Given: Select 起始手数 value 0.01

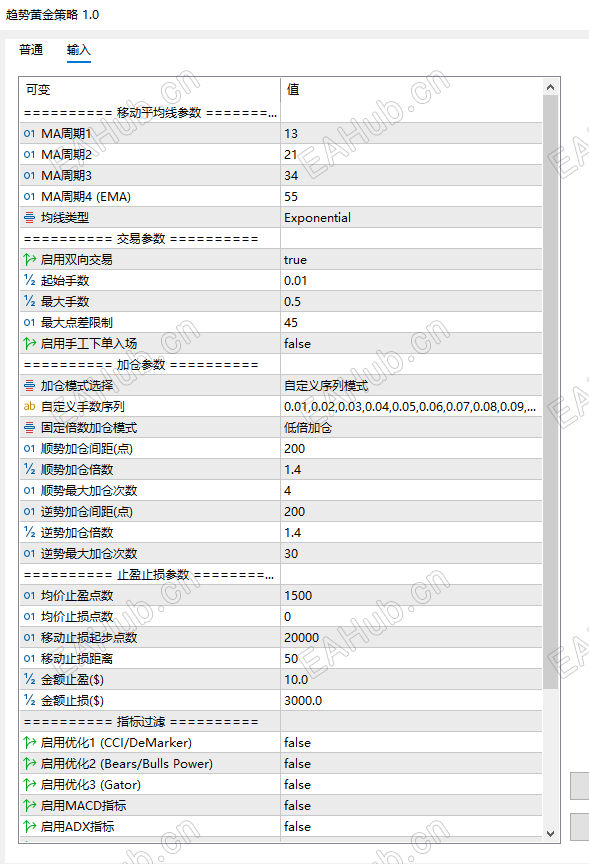Looking at the screenshot, I should click(x=411, y=280).
